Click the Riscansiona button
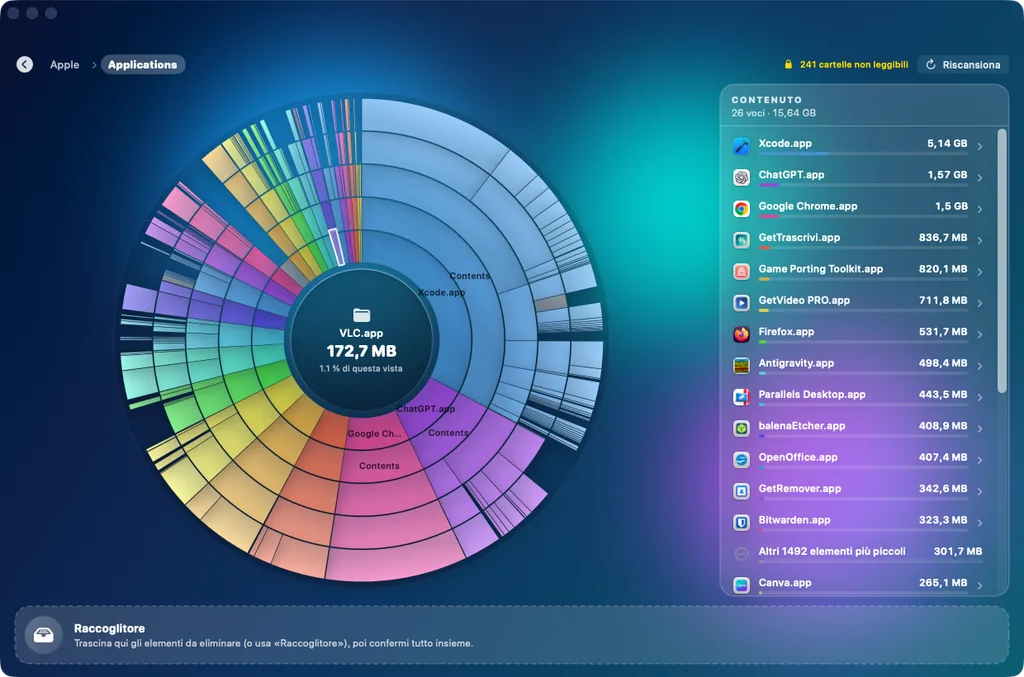The image size is (1024, 677). tap(963, 65)
